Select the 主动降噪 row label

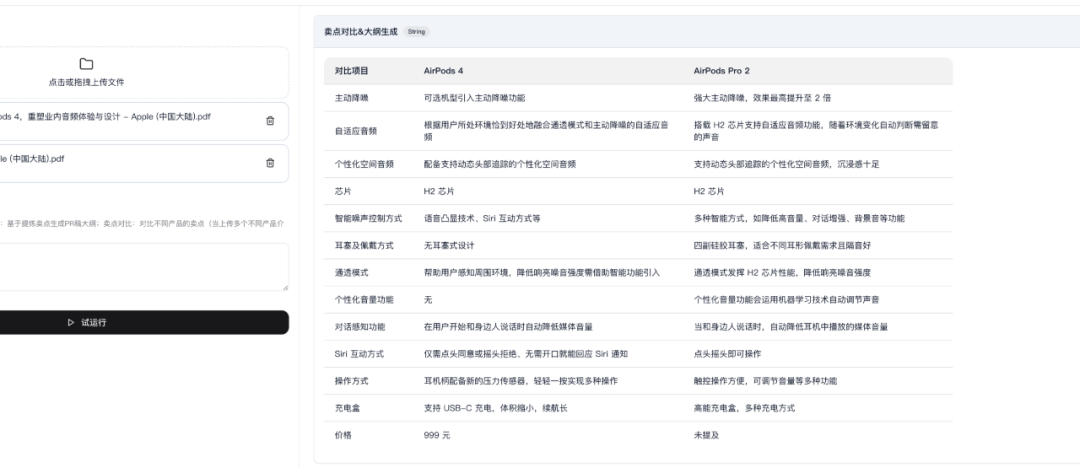pyautogui.click(x=352, y=98)
